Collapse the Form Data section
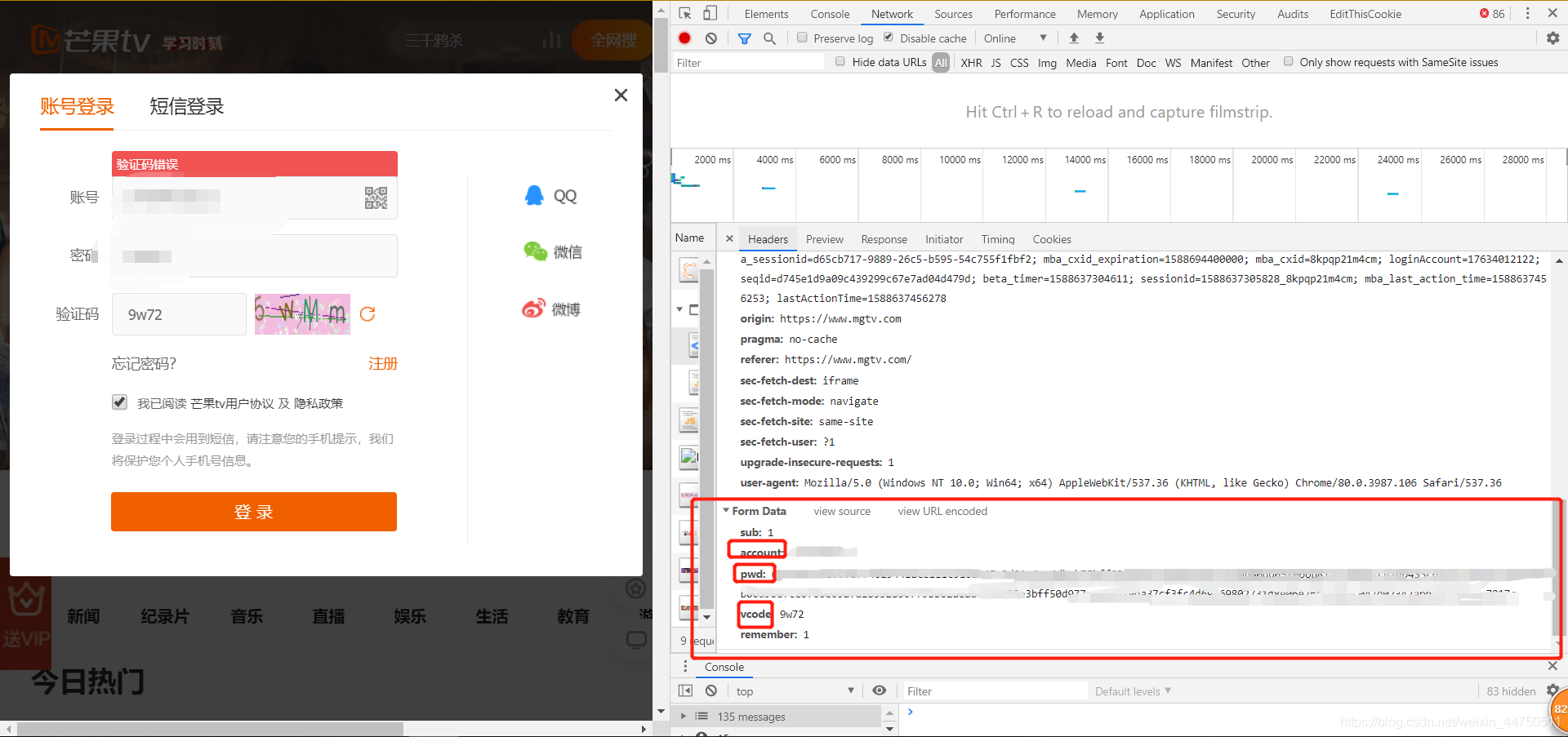The height and width of the screenshot is (737, 1568). click(726, 511)
